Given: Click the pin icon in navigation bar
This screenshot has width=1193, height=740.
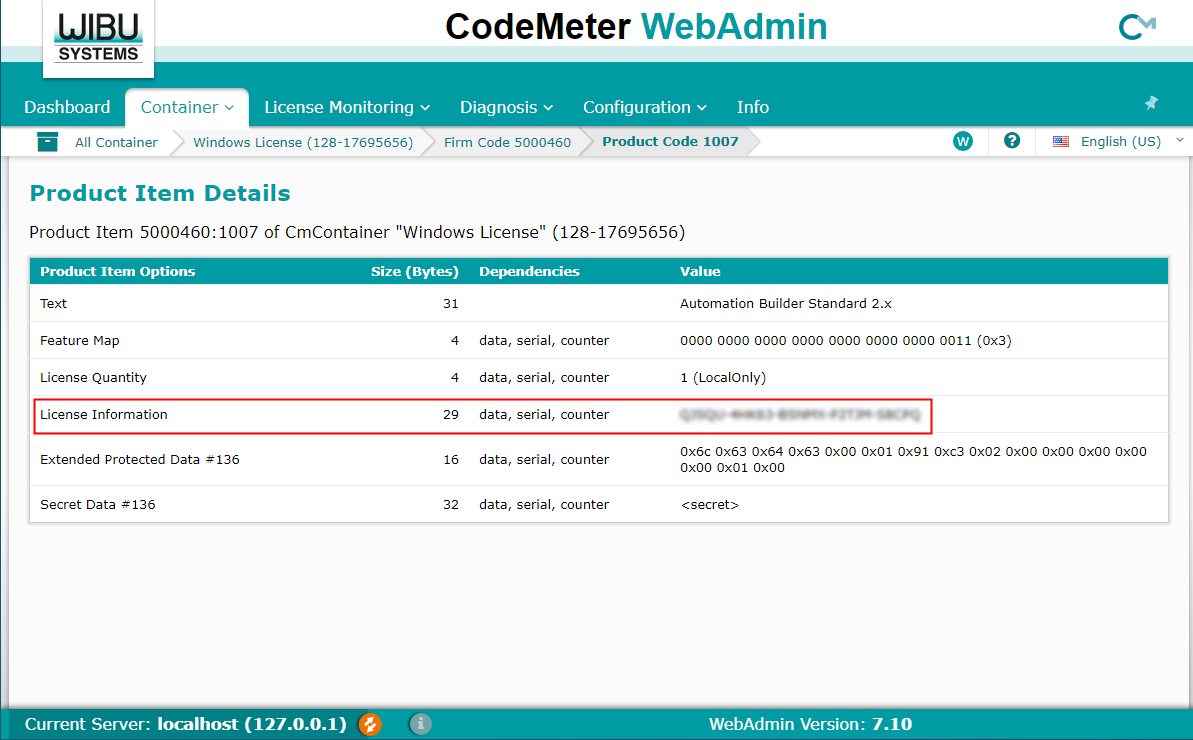Looking at the screenshot, I should pos(1151,103).
